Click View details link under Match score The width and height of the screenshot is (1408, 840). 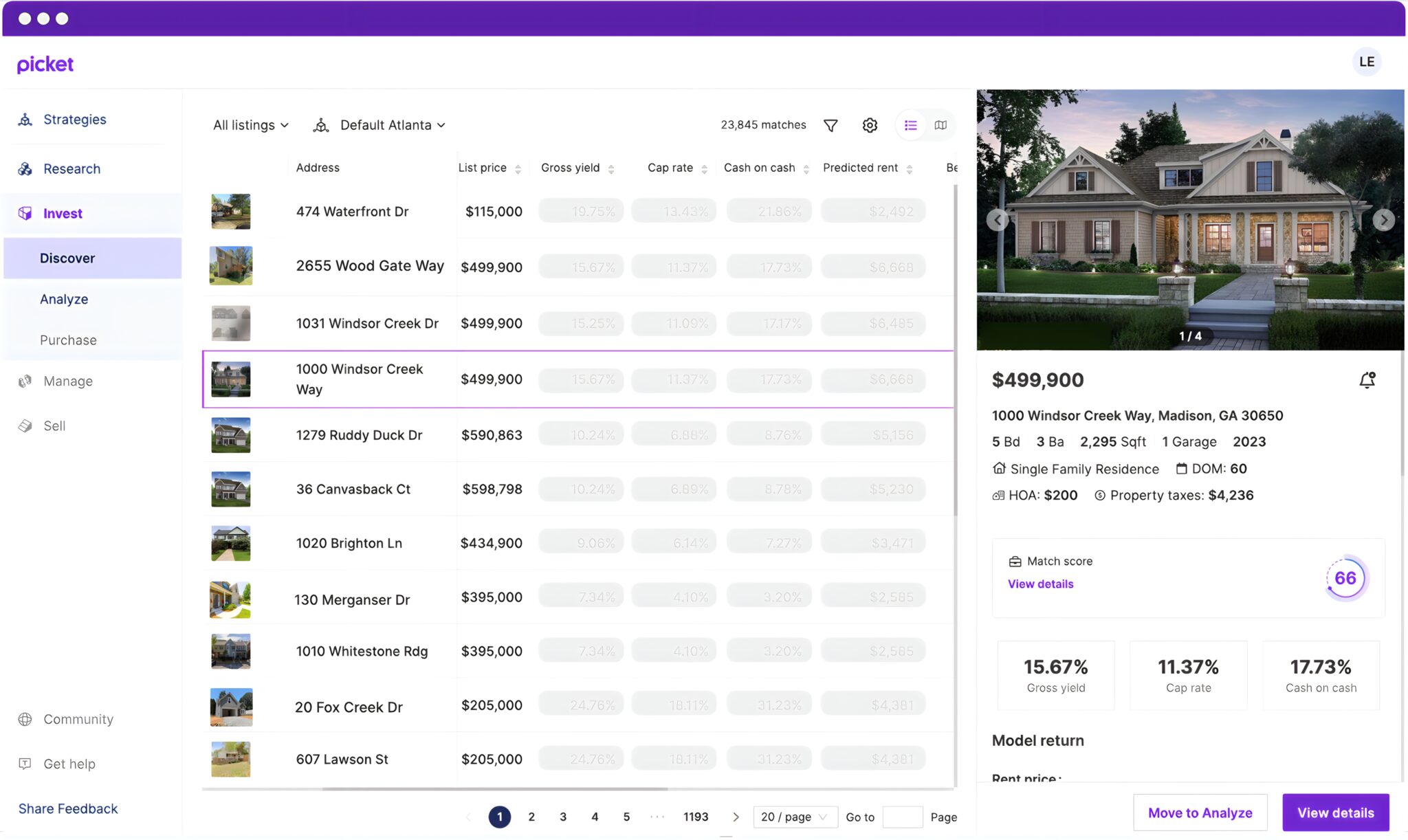[x=1040, y=584]
